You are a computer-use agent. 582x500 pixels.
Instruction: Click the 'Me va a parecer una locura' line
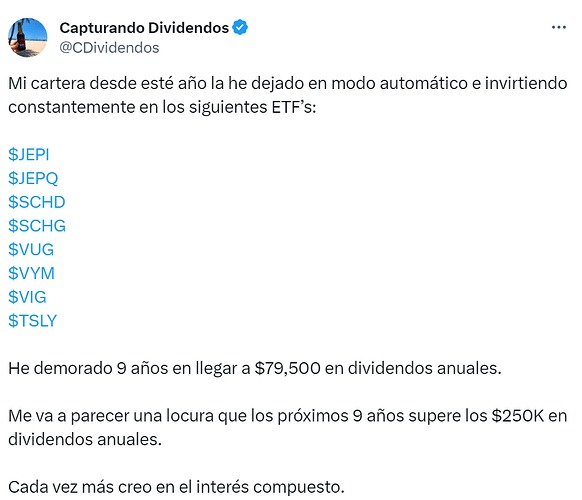click(x=288, y=416)
